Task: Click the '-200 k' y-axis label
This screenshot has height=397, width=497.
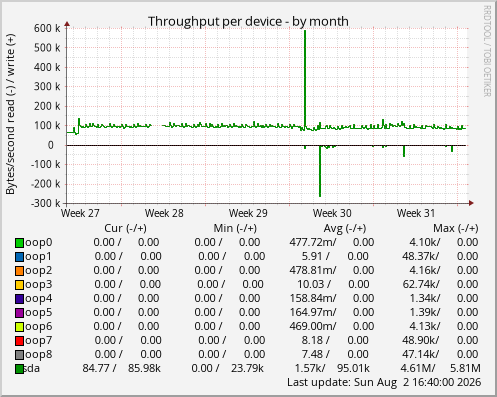Action: click(x=46, y=184)
